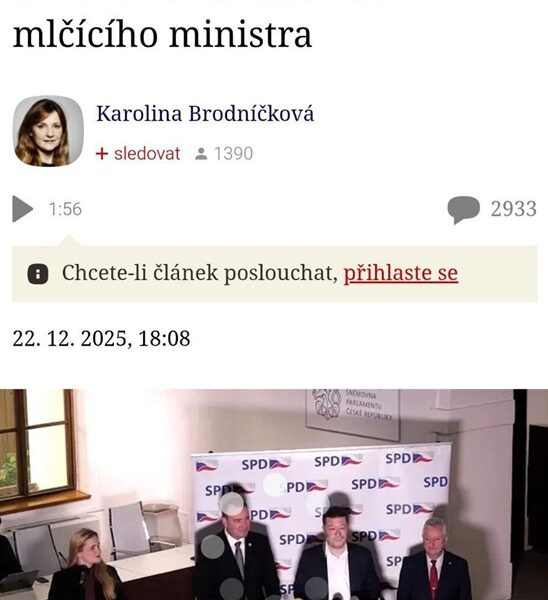
Task: Click the man wearing the red tie
Action: 434,559
